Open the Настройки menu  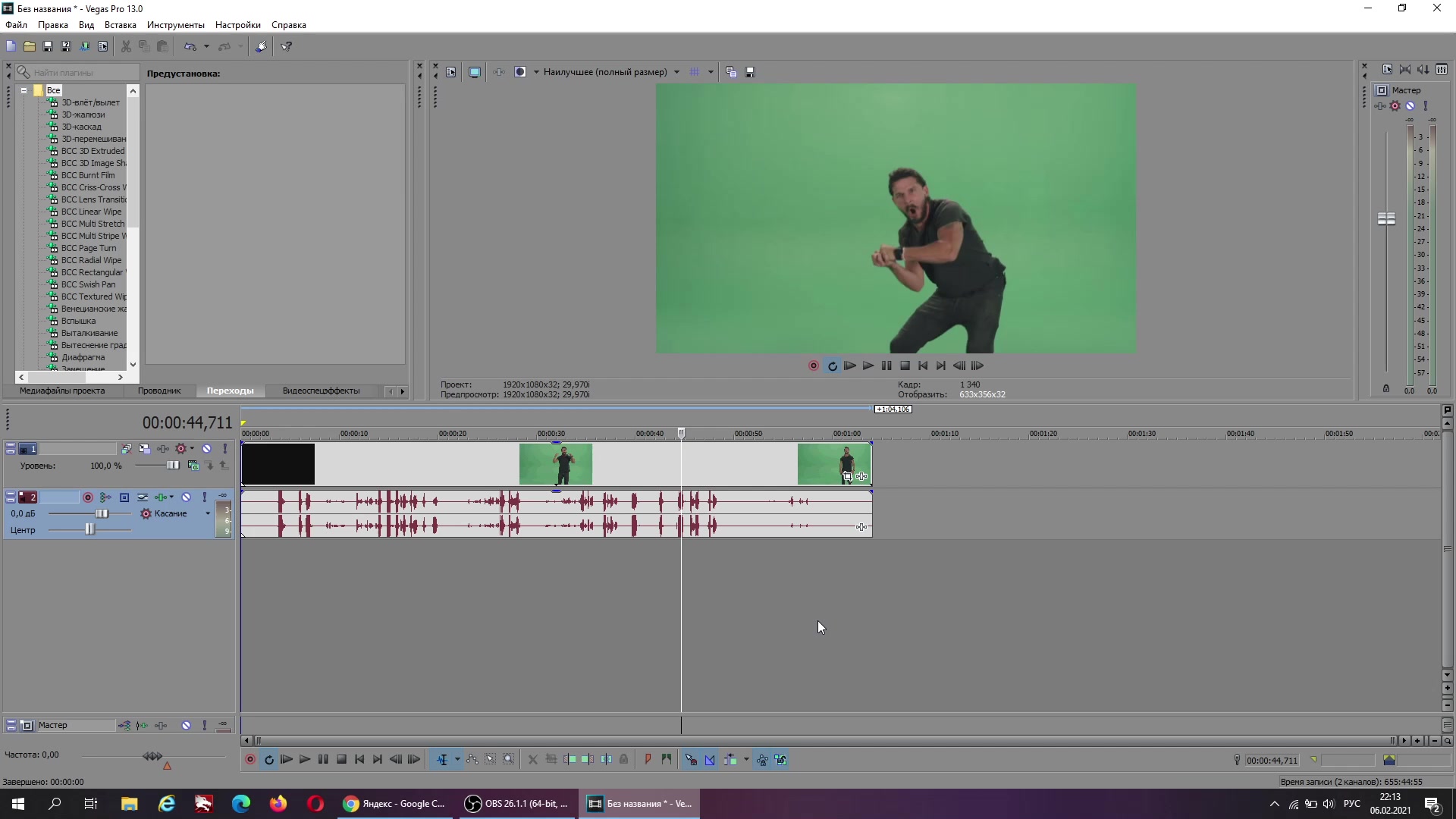tap(238, 25)
